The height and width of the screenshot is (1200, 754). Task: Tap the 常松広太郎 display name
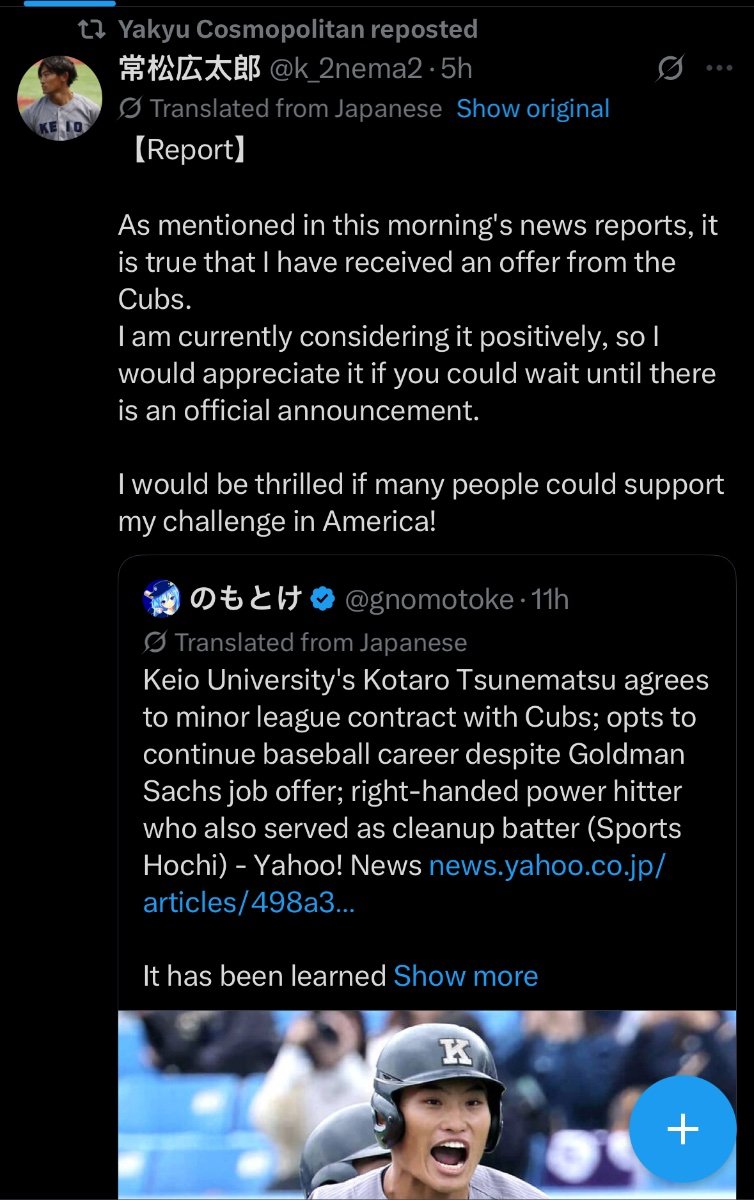pos(189,68)
